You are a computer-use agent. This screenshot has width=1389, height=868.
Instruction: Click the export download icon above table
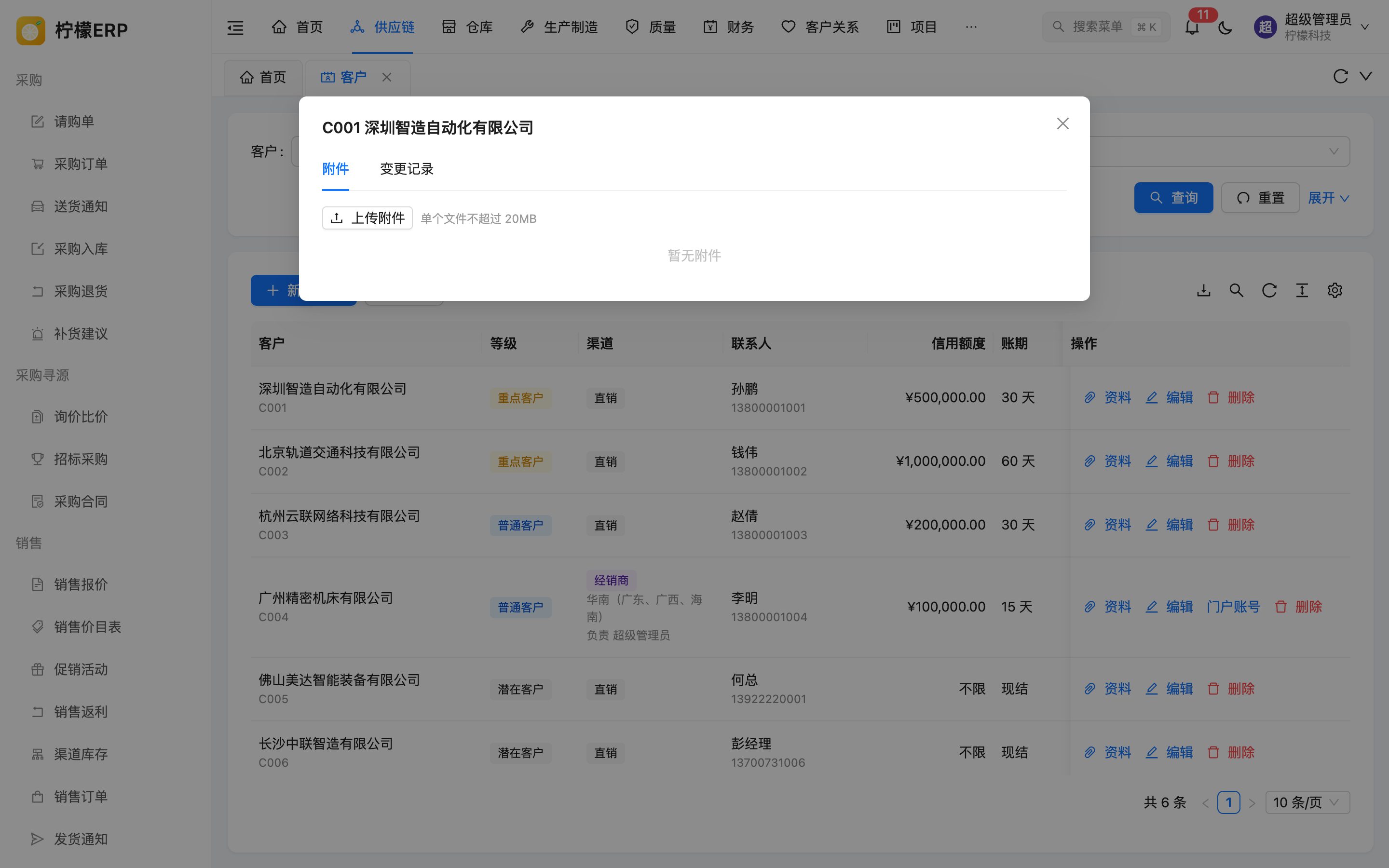(x=1204, y=290)
